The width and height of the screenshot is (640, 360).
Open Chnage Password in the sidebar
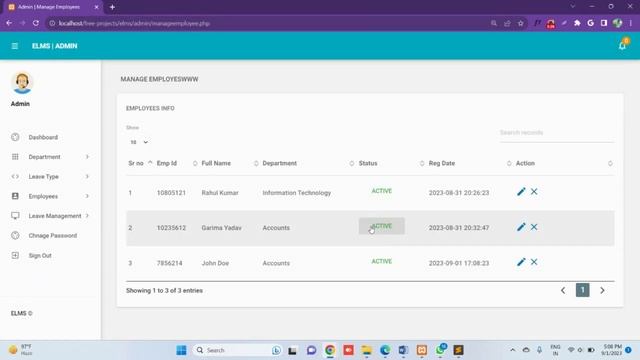(x=53, y=236)
